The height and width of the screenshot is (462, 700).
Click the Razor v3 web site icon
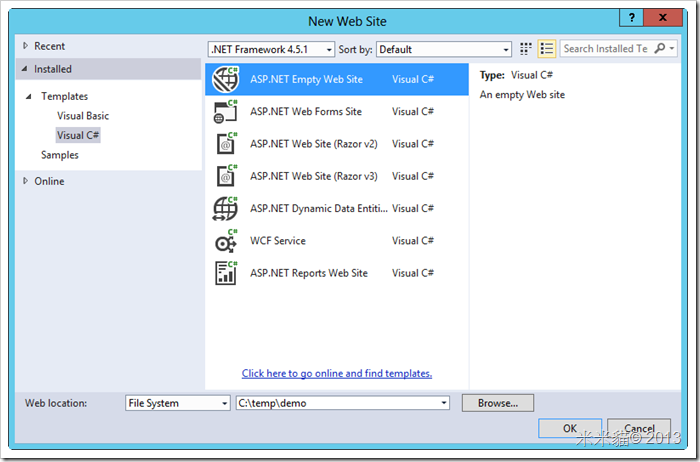point(225,176)
